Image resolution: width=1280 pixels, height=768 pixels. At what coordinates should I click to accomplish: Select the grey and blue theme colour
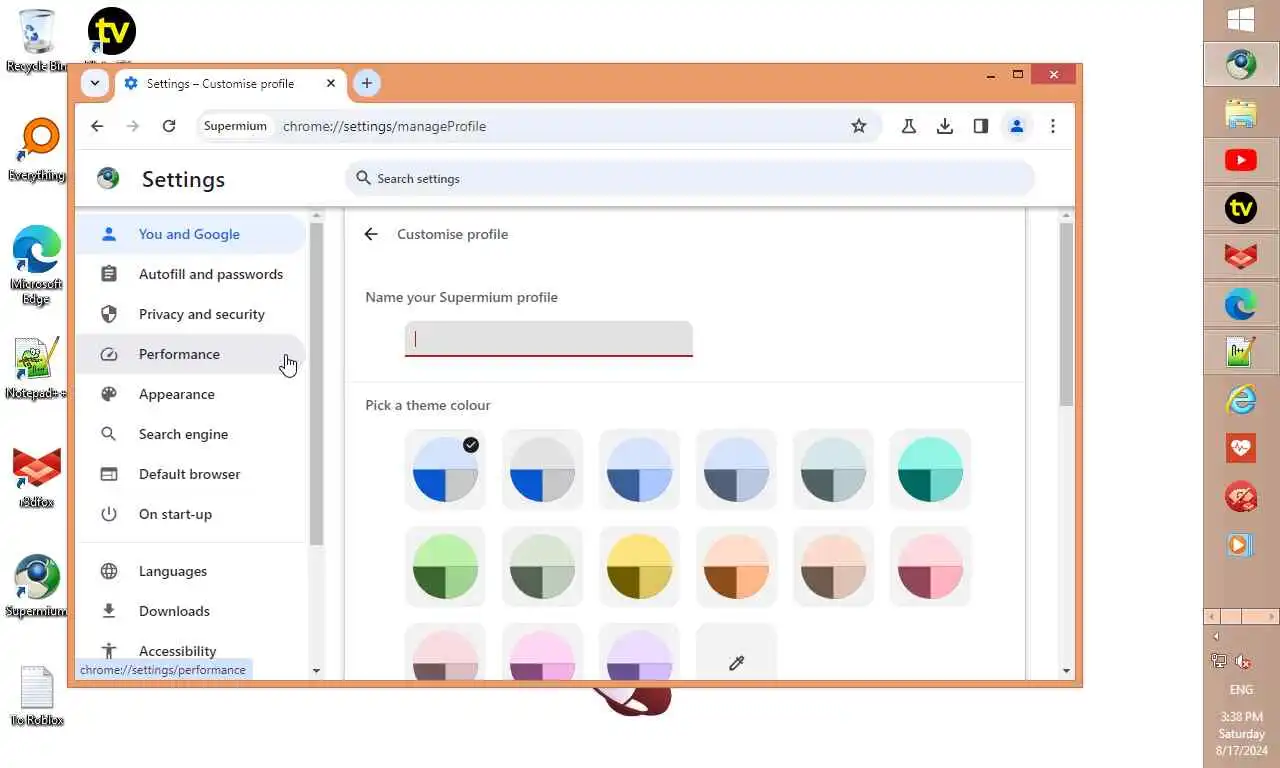click(x=542, y=470)
